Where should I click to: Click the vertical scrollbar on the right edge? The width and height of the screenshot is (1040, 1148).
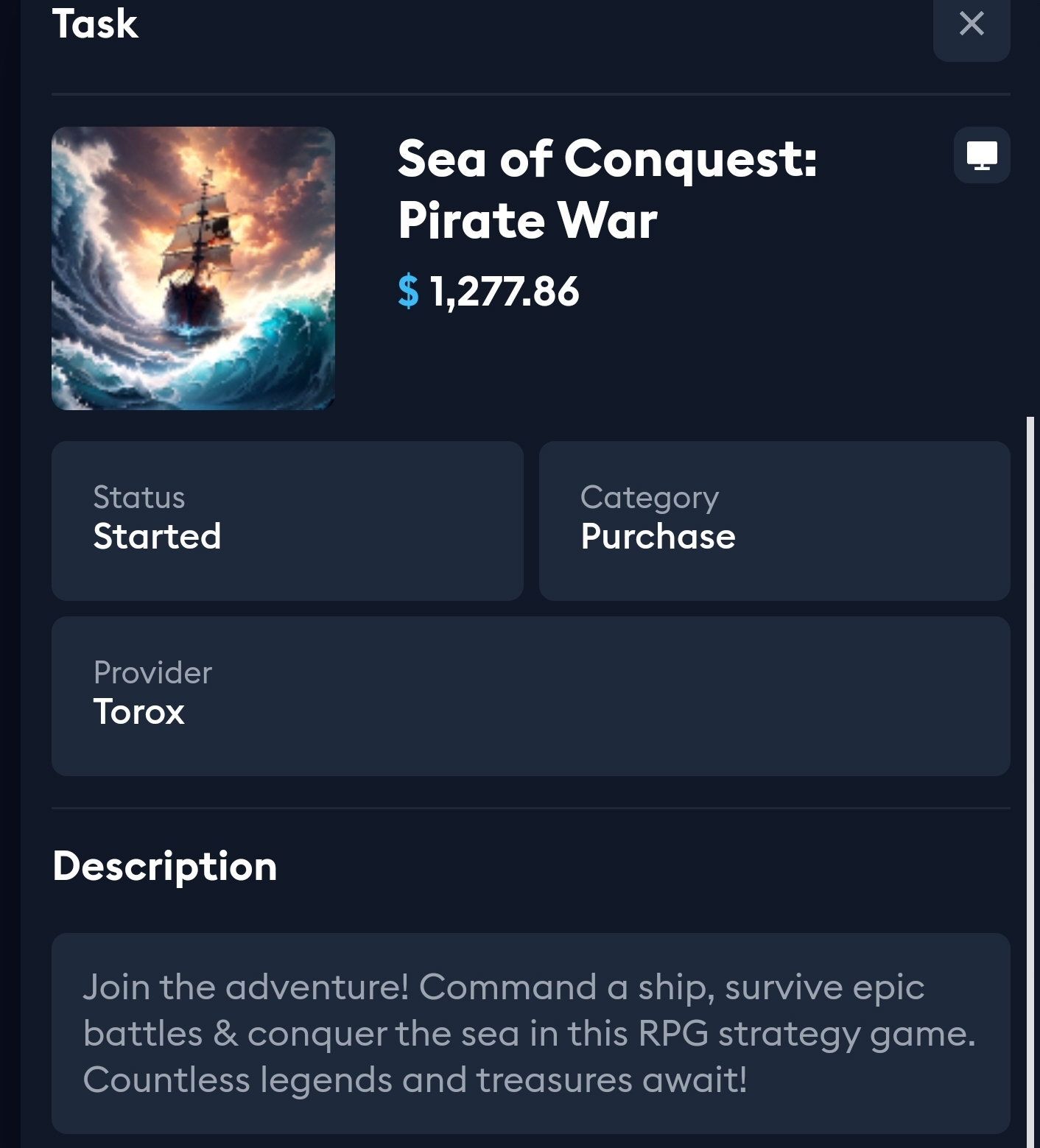pyautogui.click(x=1030, y=736)
